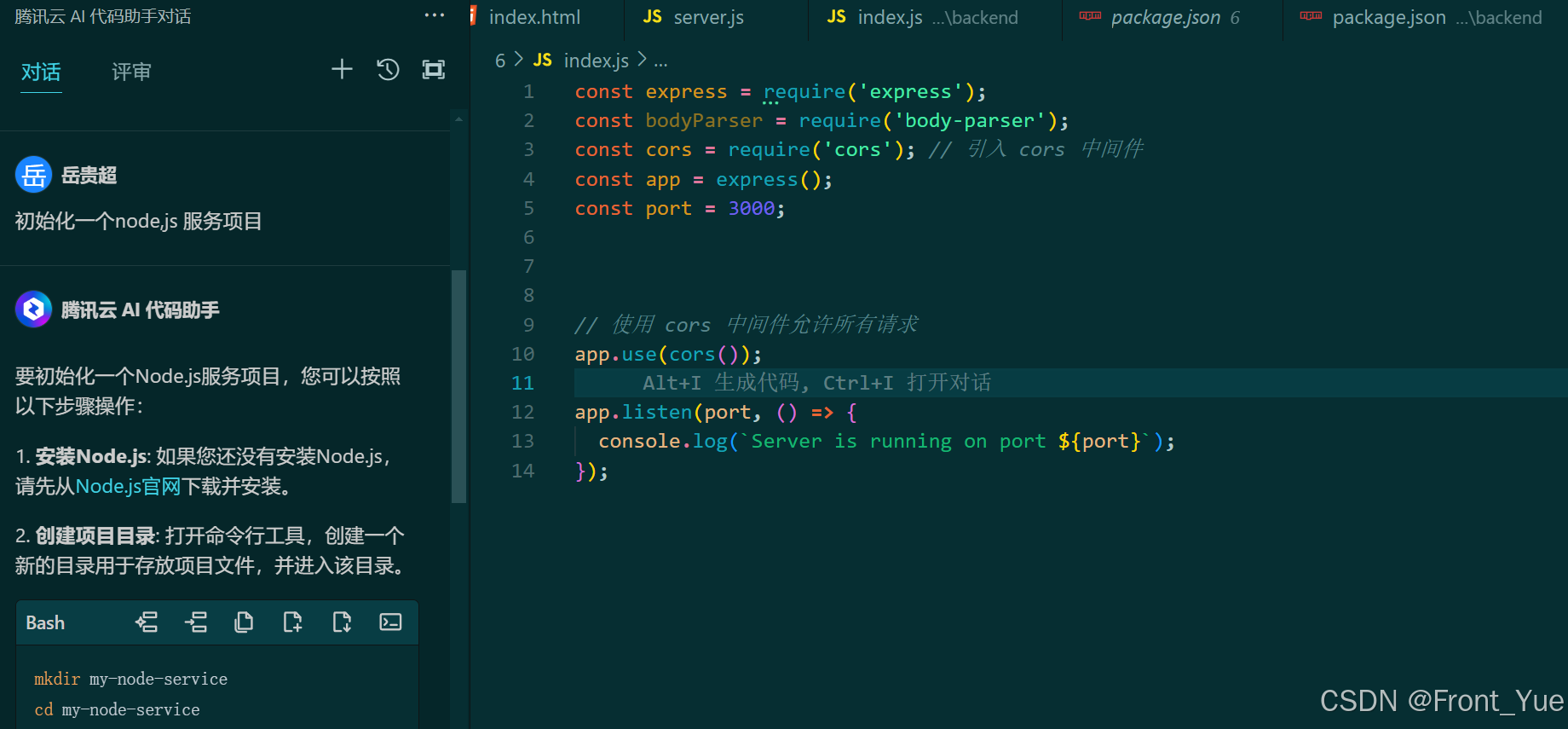Click the Tencent Cloud AI assistant logo
Screen dimensions: 1568x729
pos(33,309)
